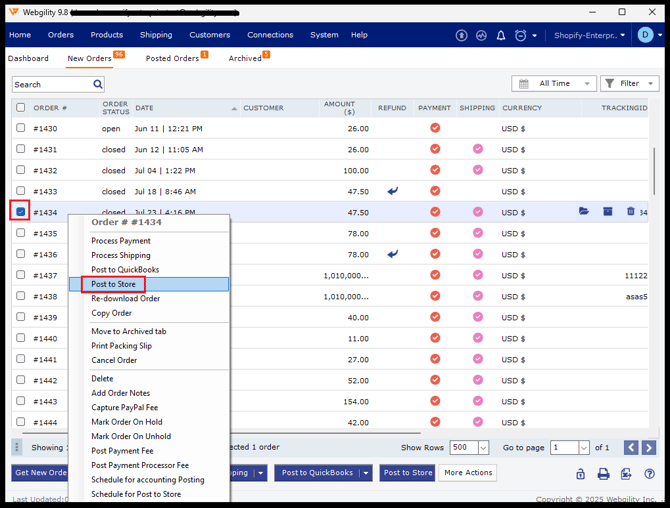Expand the Filter dropdown
This screenshot has width=670, height=508.
[x=629, y=84]
